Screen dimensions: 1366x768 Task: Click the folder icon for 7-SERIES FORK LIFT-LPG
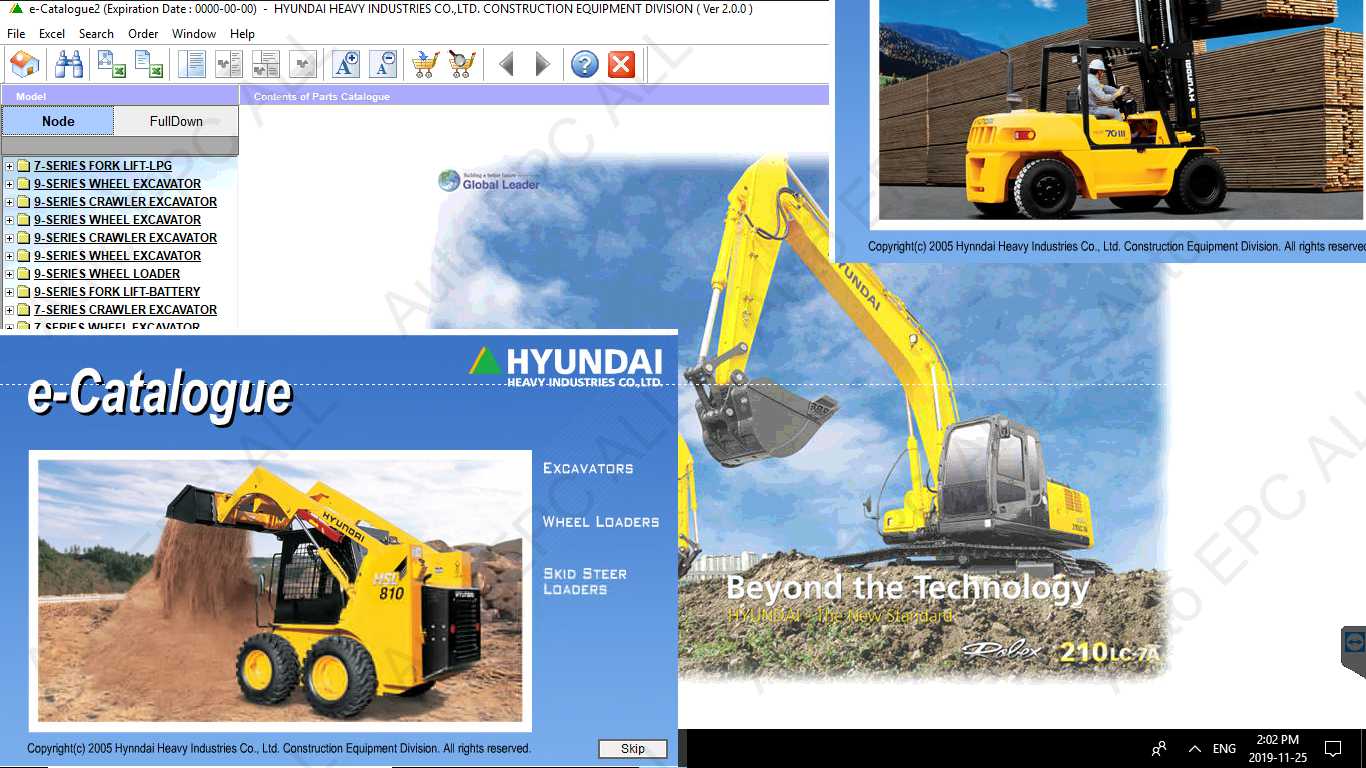[x=24, y=166]
